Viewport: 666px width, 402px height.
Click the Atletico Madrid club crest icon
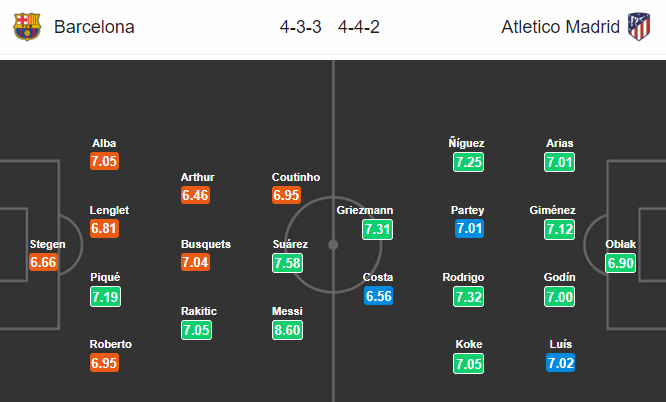coord(639,27)
